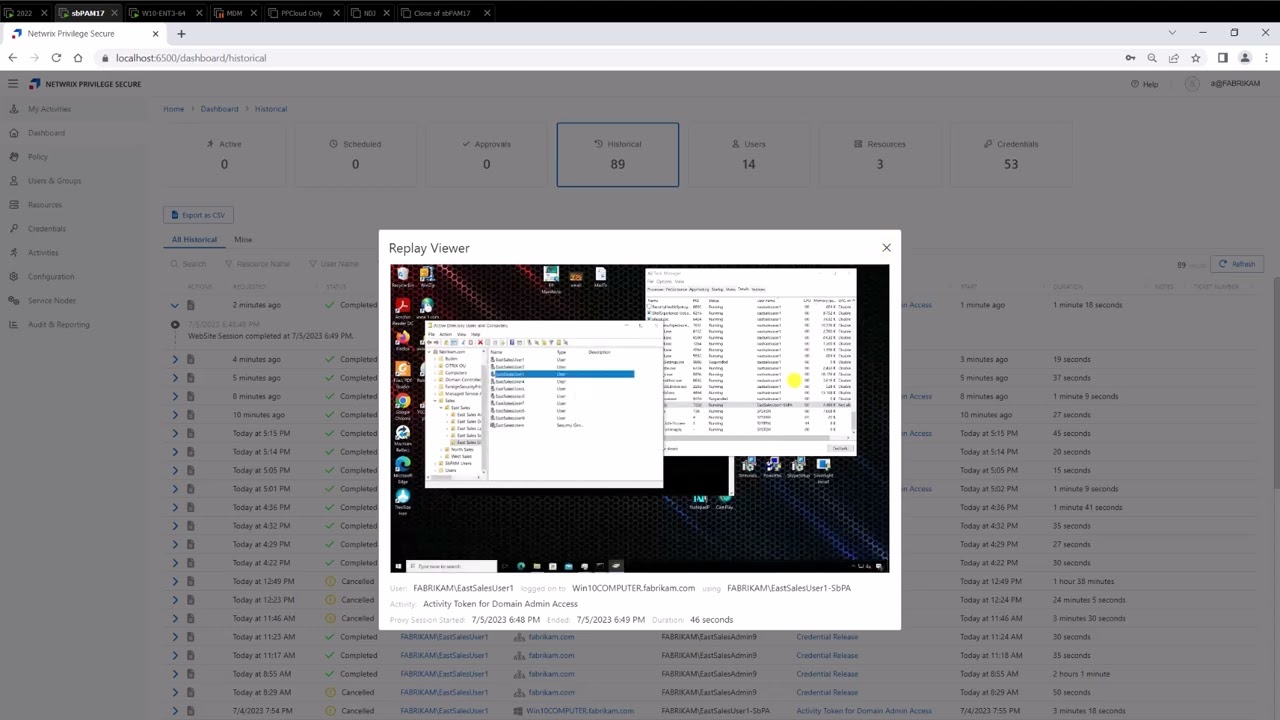The image size is (1280, 720).
Task: Open the Dashboard sidebar item
Action: coord(46,133)
